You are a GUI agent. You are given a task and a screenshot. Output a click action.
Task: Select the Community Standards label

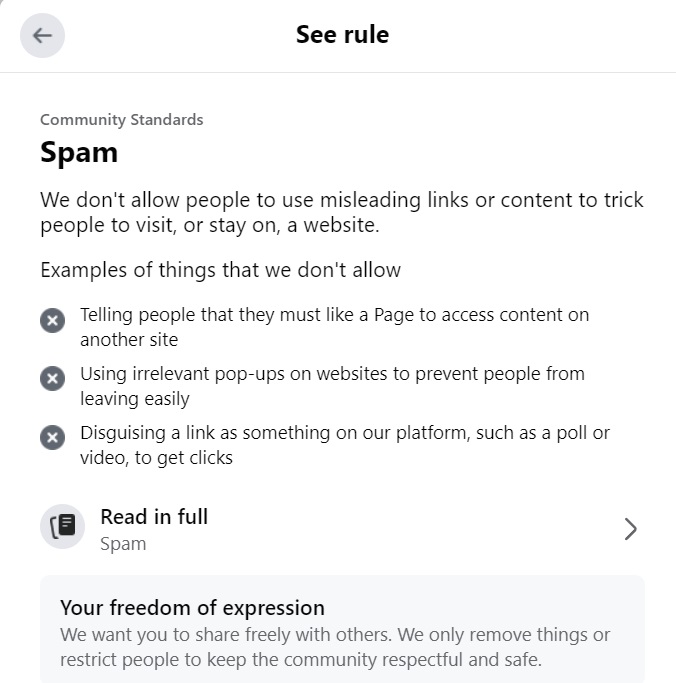pyautogui.click(x=121, y=120)
